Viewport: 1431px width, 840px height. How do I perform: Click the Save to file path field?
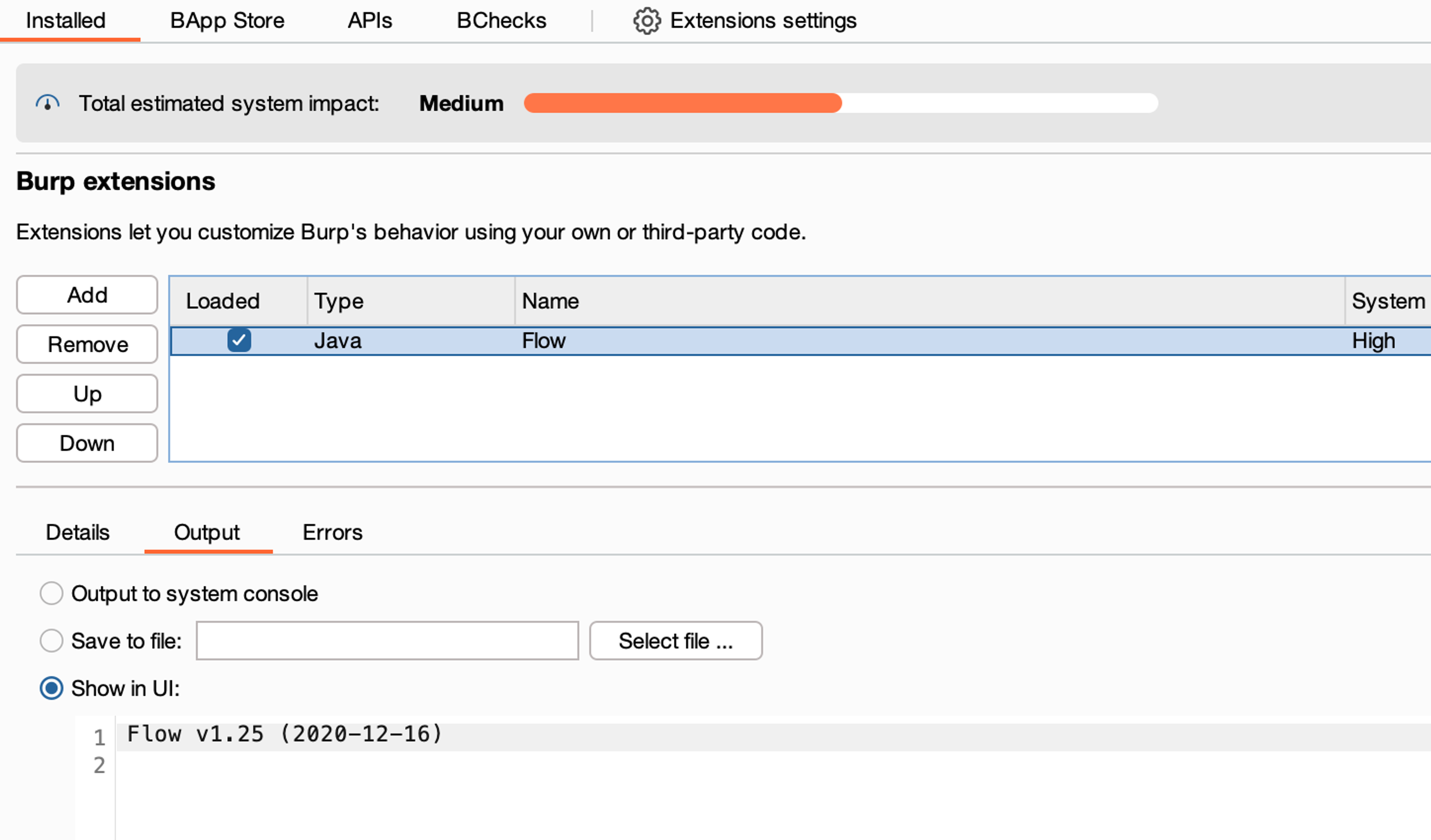[x=387, y=641]
